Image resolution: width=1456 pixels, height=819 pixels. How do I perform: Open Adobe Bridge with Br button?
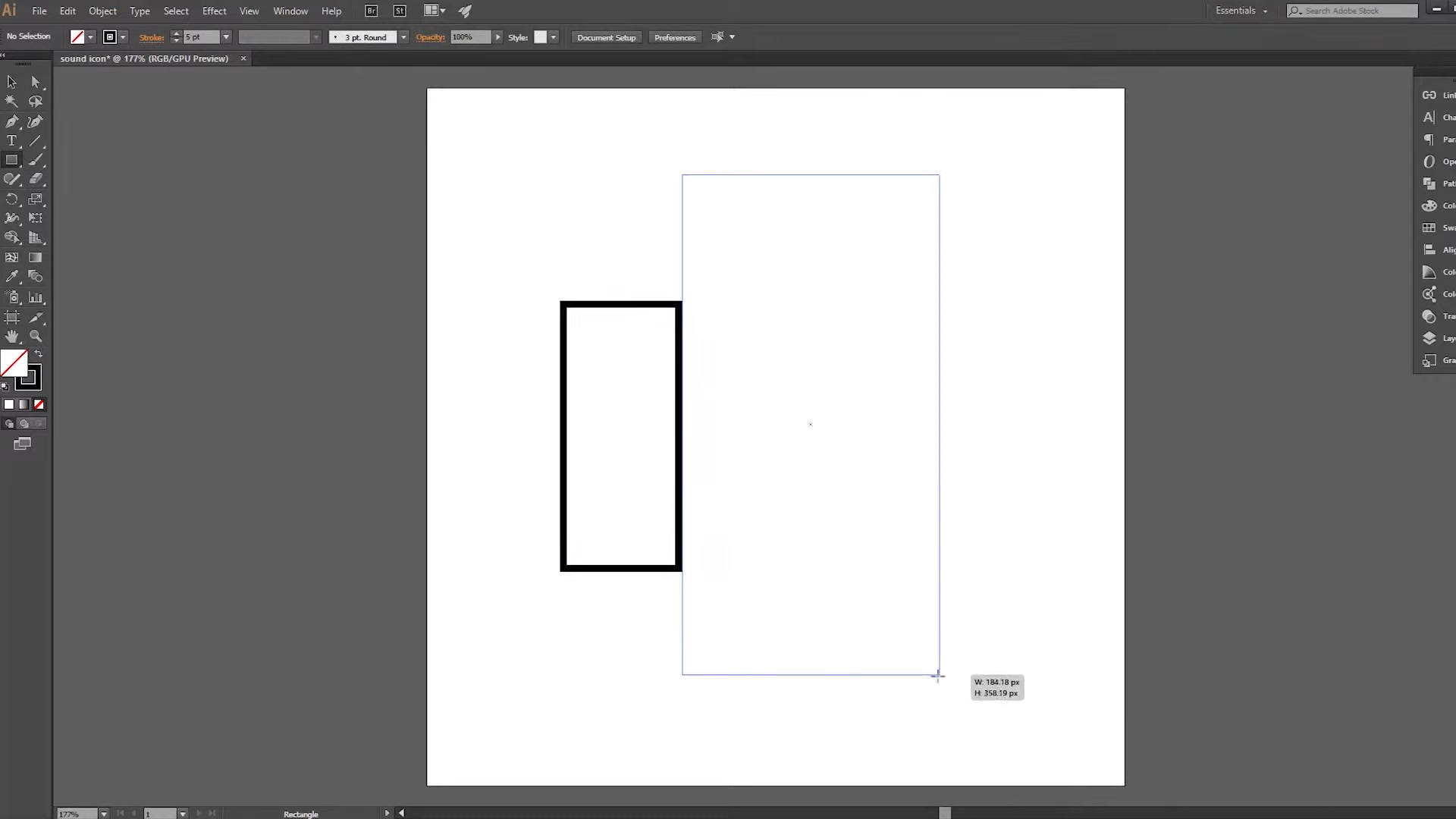[x=372, y=11]
